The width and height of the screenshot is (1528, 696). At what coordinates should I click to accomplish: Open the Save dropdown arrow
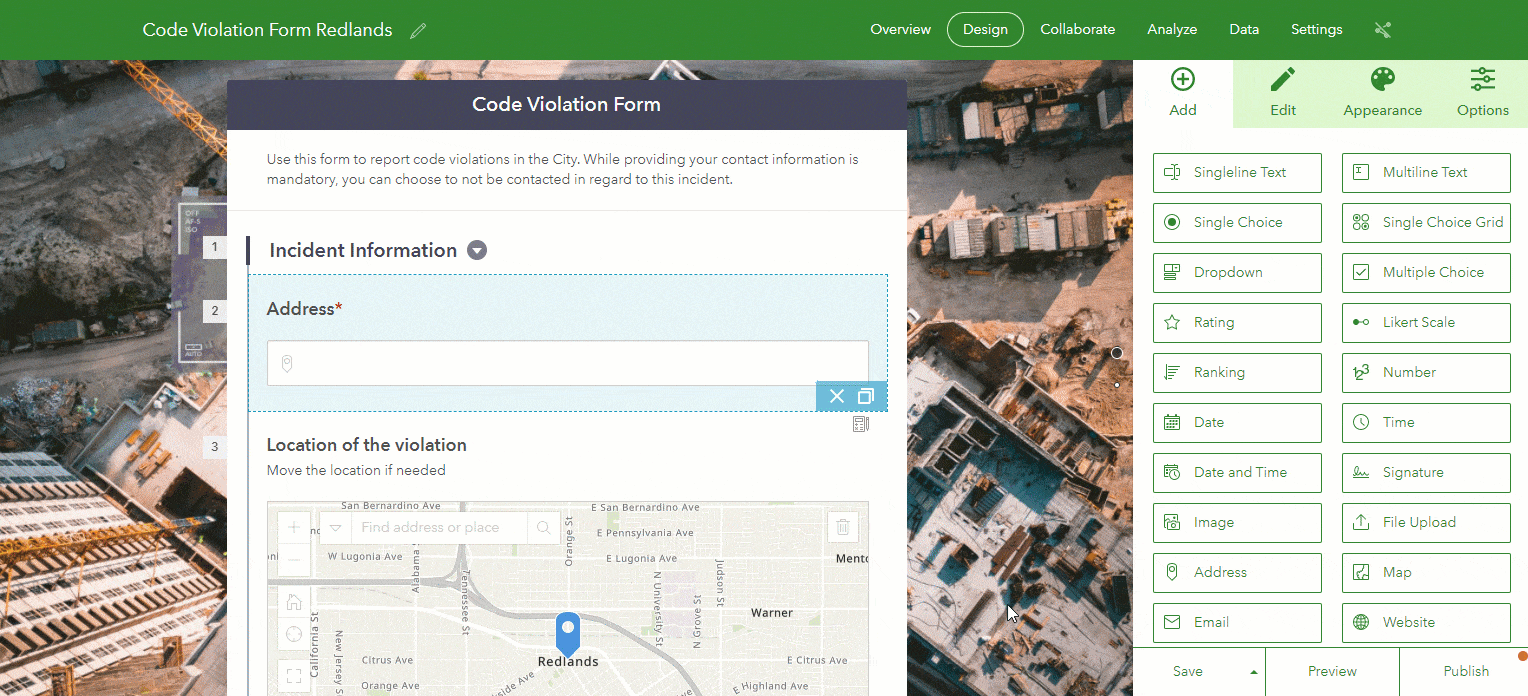pos(1253,671)
